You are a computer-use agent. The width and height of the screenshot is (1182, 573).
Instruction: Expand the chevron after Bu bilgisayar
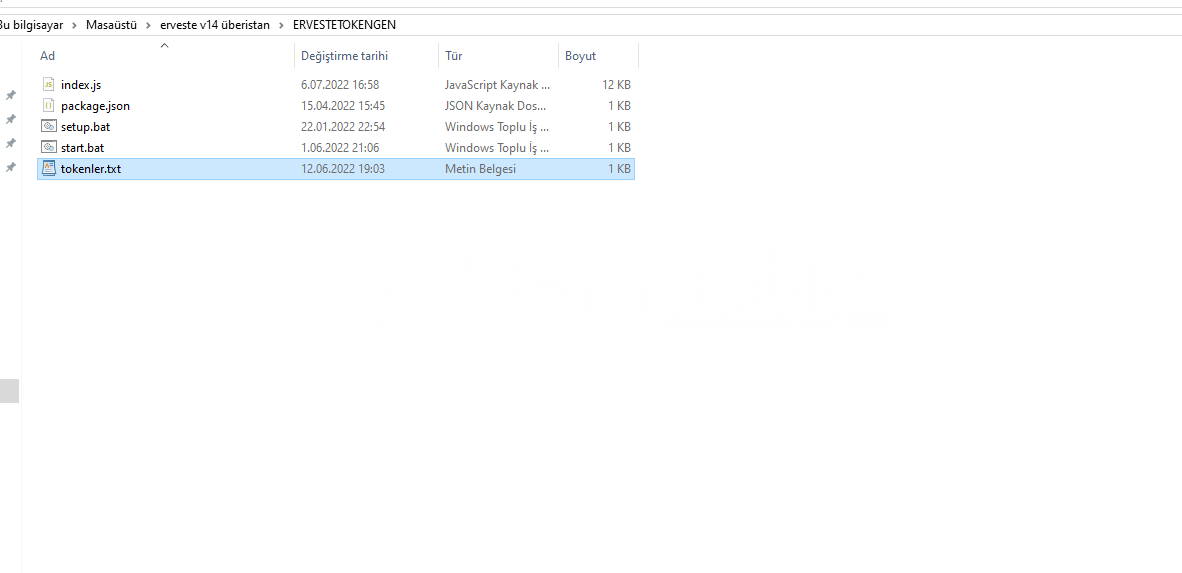(75, 25)
